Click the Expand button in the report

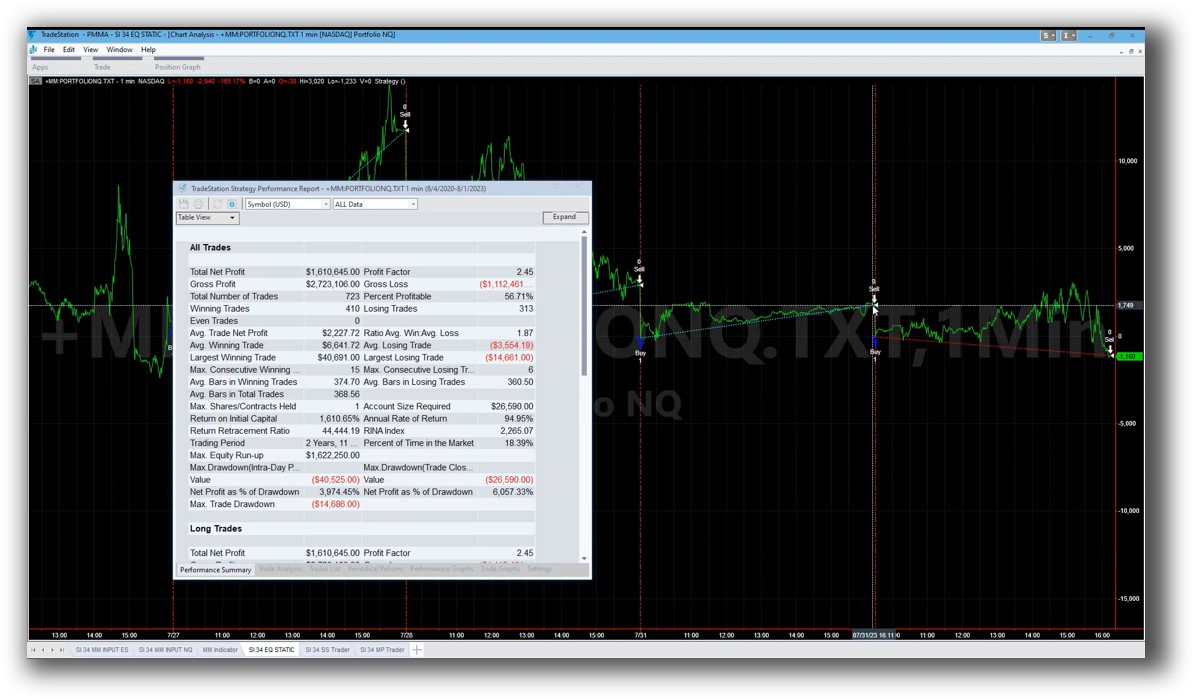[x=565, y=217]
